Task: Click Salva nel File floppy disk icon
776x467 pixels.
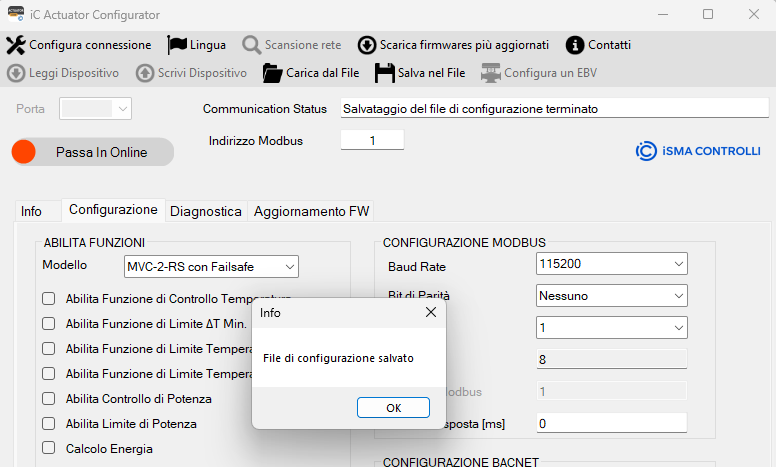Action: [384, 73]
